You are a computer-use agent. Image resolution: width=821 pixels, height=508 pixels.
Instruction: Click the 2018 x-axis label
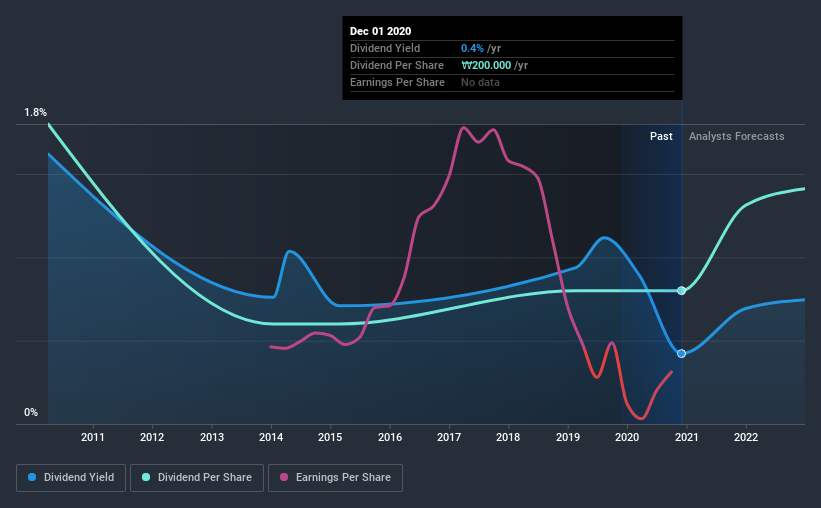click(508, 437)
